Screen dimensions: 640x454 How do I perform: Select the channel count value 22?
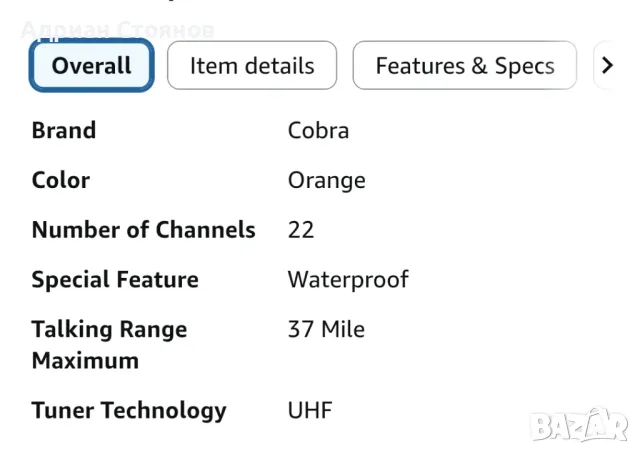(301, 230)
